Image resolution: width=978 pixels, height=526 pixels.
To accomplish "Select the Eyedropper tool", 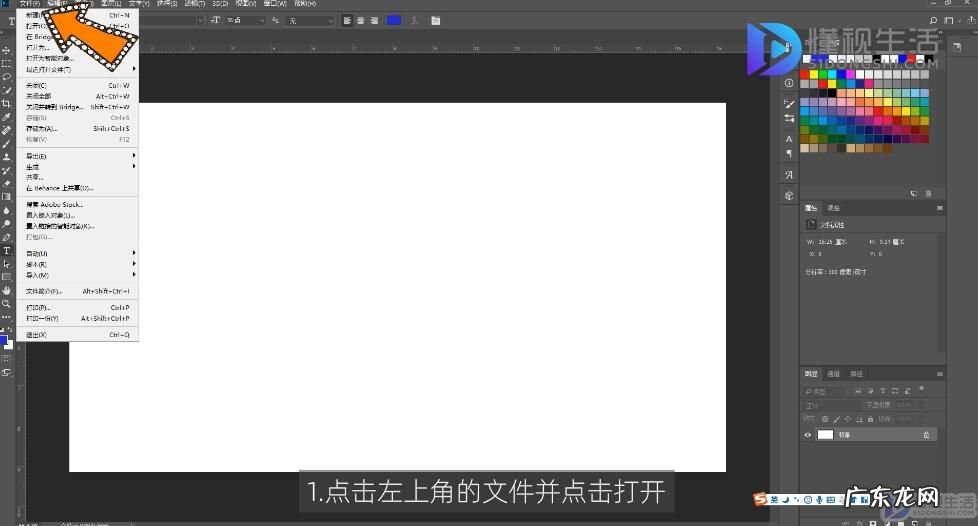I will click(6, 117).
